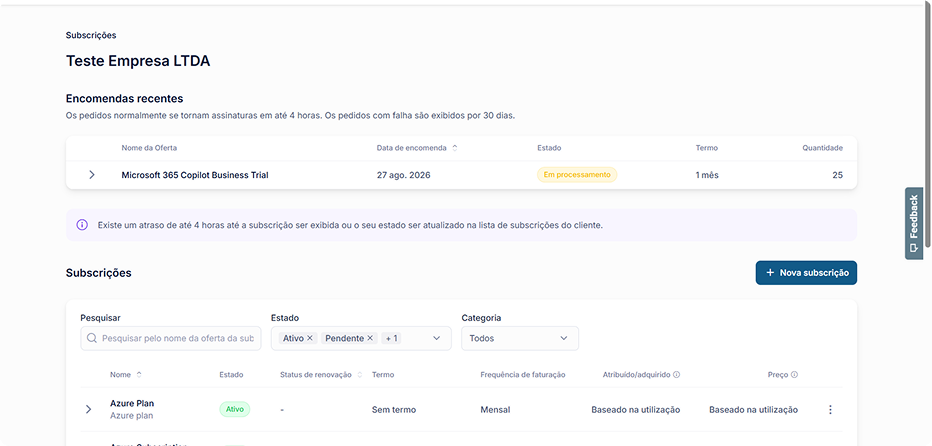Image resolution: width=932 pixels, height=446 pixels.
Task: Click the info icon next to Preço
Action: coord(794,375)
